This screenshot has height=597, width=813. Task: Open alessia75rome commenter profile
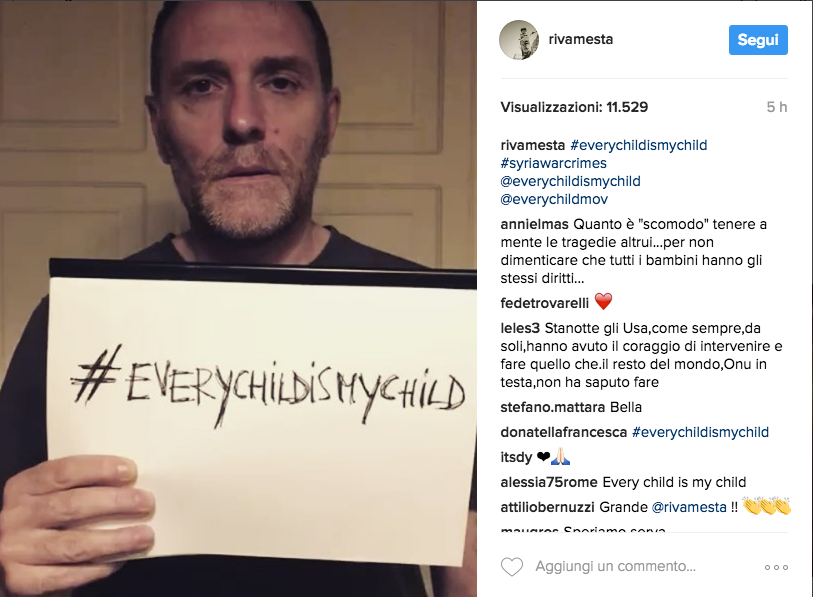coord(549,482)
